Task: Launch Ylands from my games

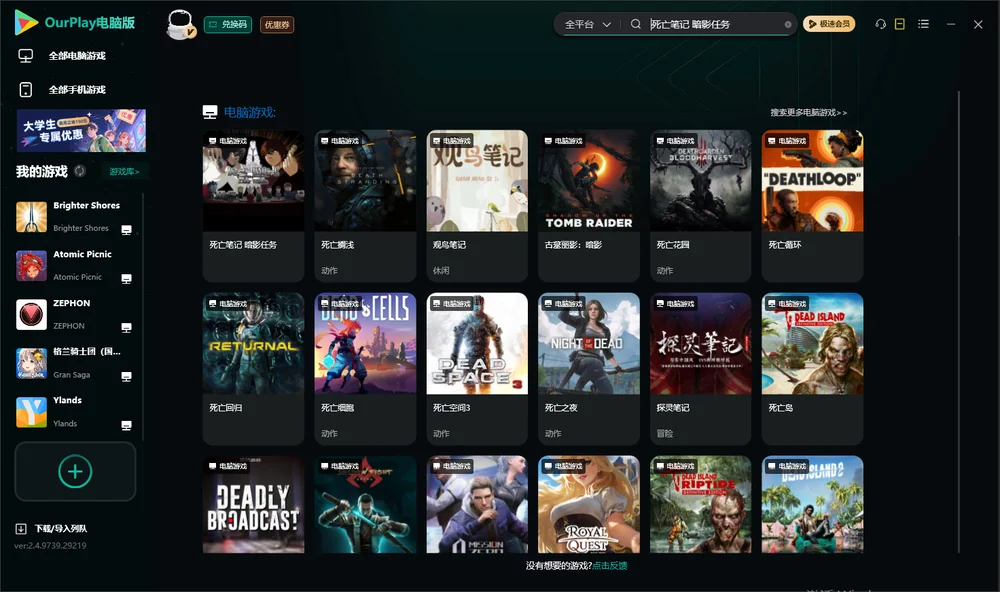Action: 75,412
